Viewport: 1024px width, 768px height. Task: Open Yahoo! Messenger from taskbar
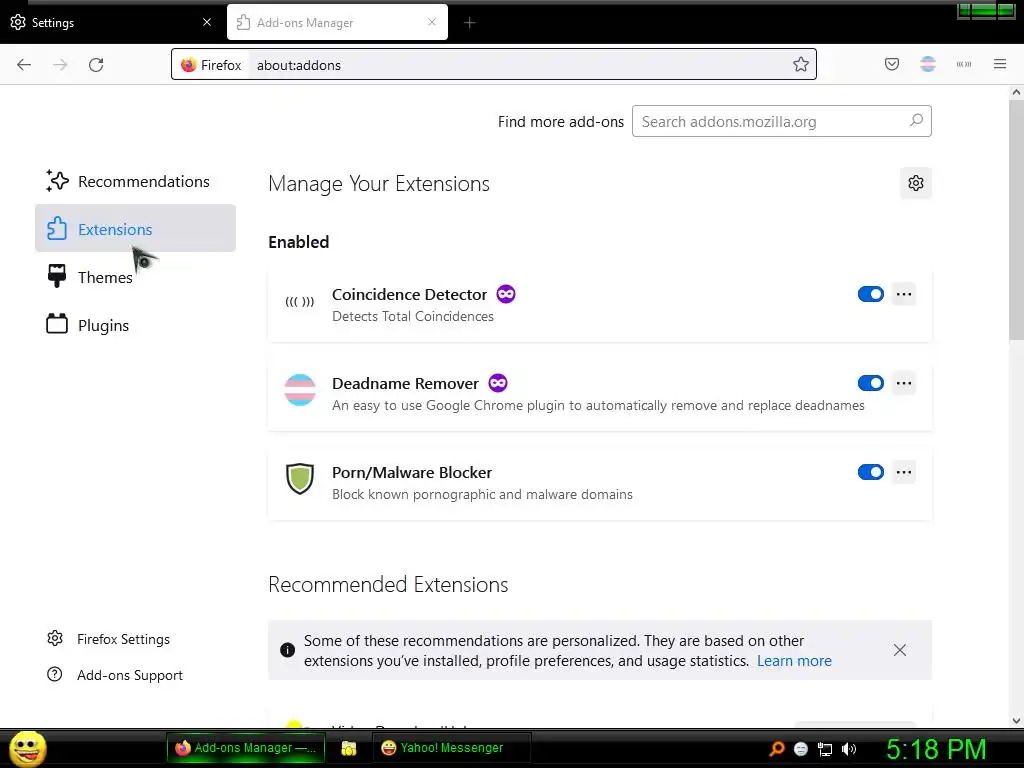451,748
